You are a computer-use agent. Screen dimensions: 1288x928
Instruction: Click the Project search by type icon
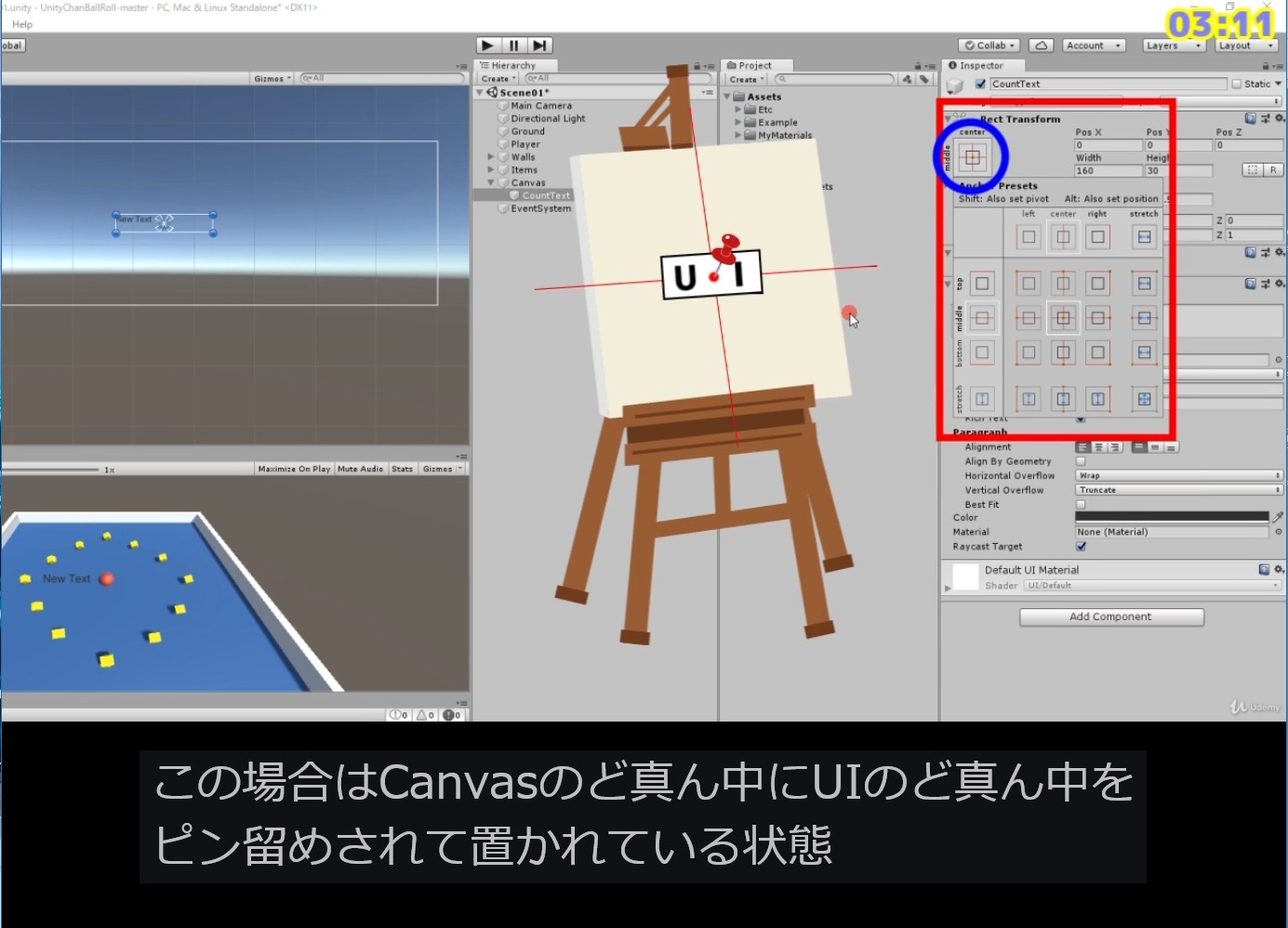[908, 79]
